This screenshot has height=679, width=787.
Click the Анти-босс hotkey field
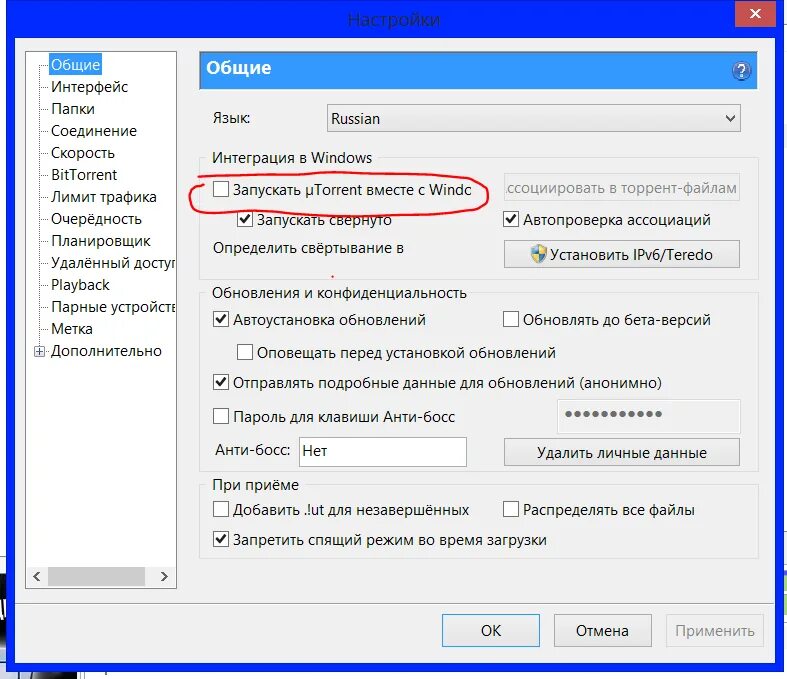[x=382, y=451]
